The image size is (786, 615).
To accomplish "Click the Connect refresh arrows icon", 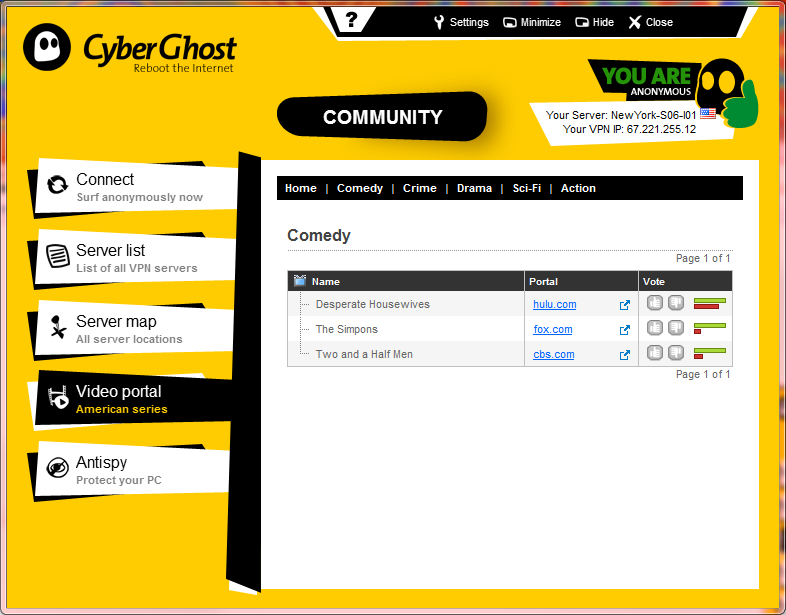I will pyautogui.click(x=57, y=184).
